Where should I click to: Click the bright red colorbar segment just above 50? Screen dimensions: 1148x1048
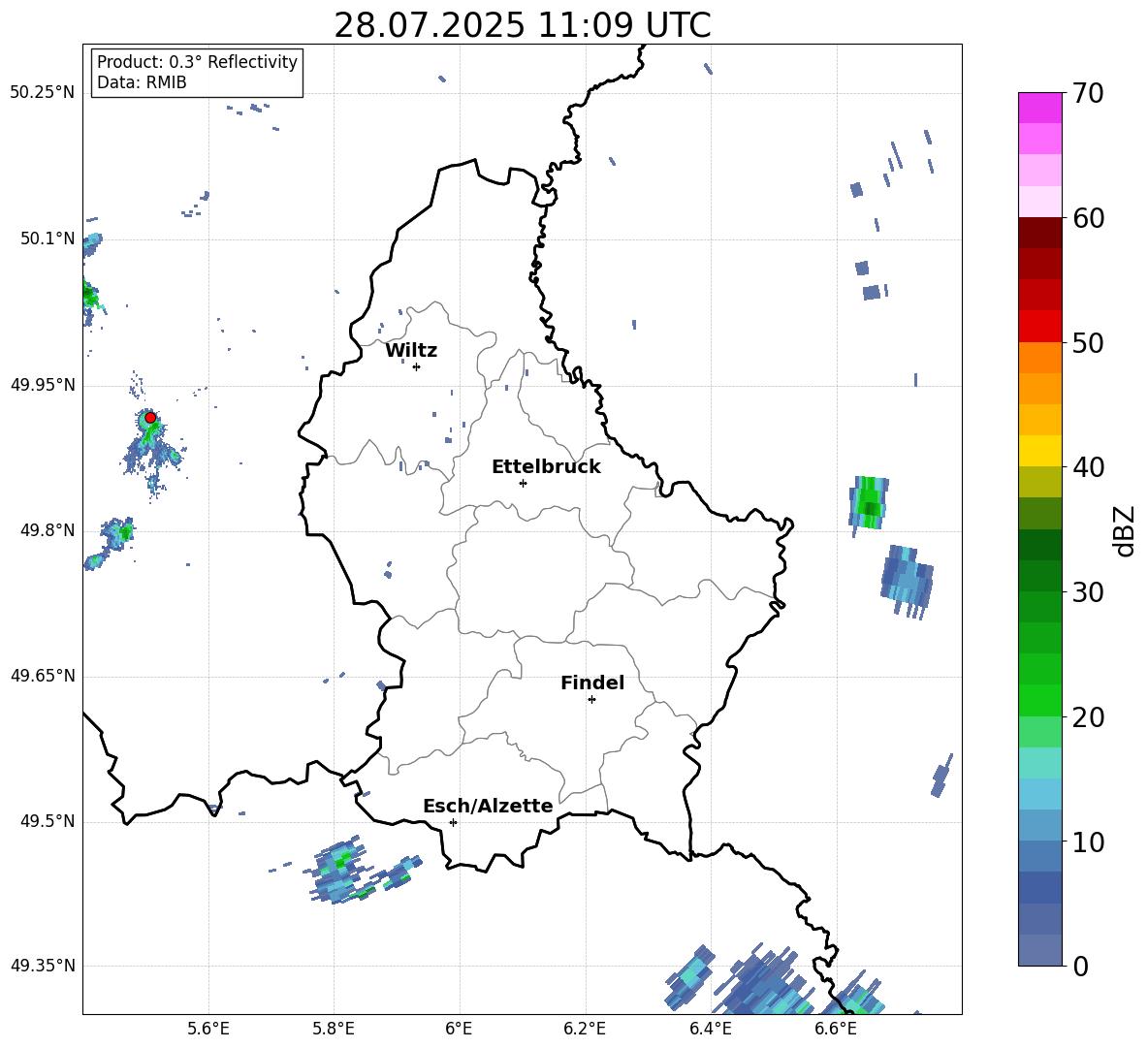(x=1039, y=327)
